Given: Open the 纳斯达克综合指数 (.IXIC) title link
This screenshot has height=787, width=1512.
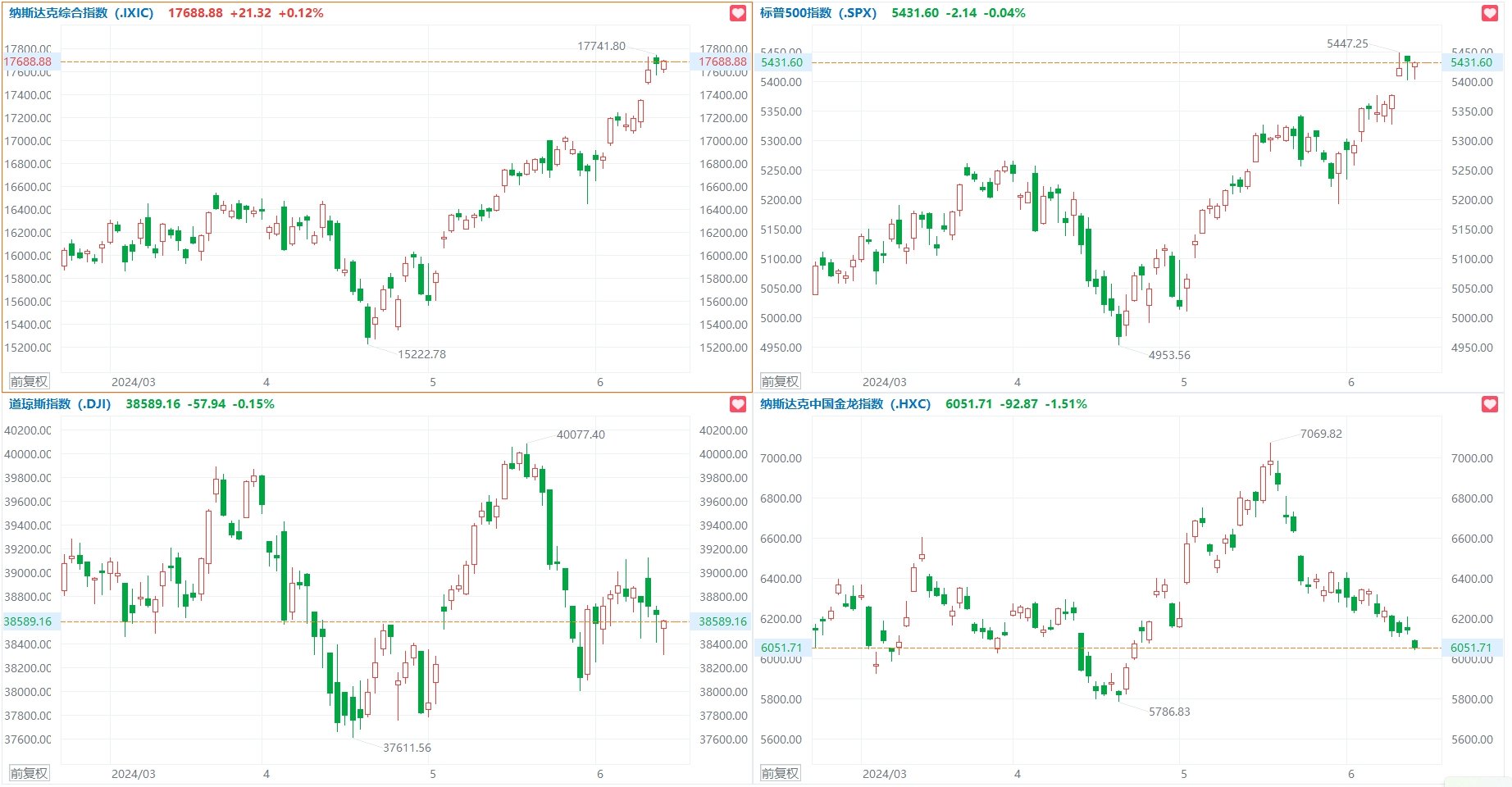Looking at the screenshot, I should (x=81, y=13).
